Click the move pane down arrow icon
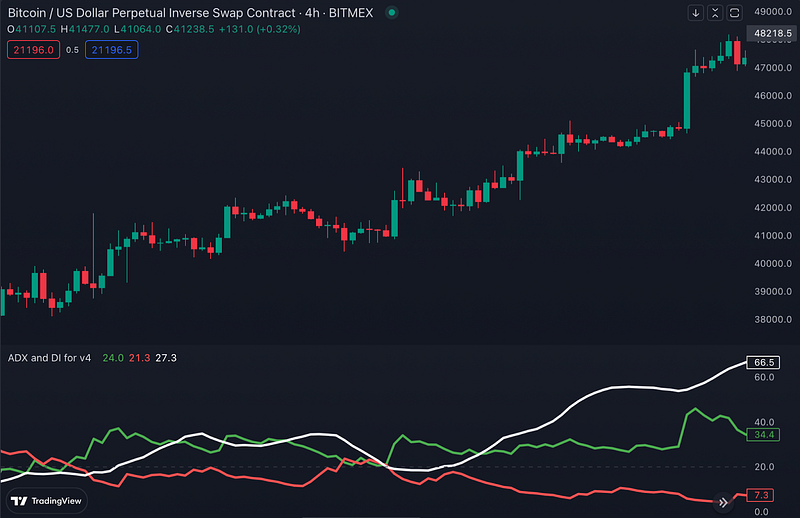 [695, 13]
